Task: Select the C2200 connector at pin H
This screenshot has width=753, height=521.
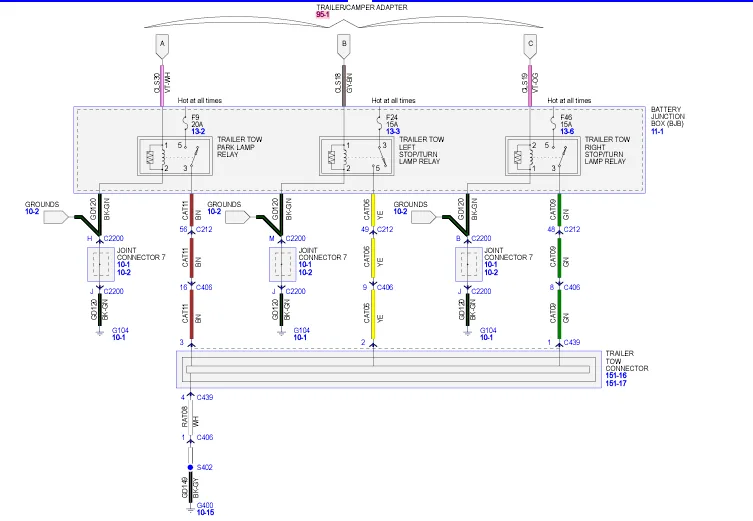Action: 113,238
